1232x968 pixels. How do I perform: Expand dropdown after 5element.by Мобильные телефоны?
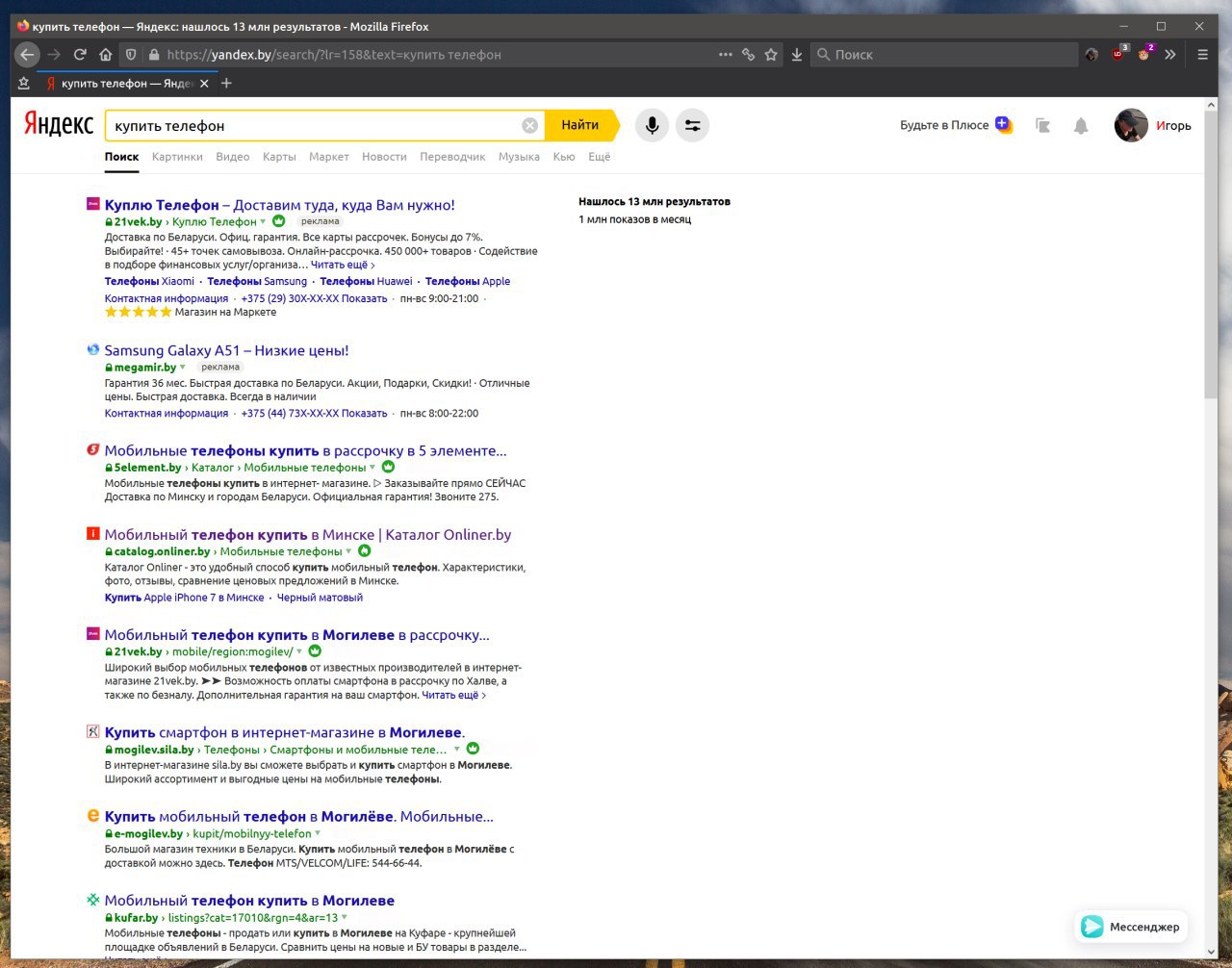click(372, 468)
